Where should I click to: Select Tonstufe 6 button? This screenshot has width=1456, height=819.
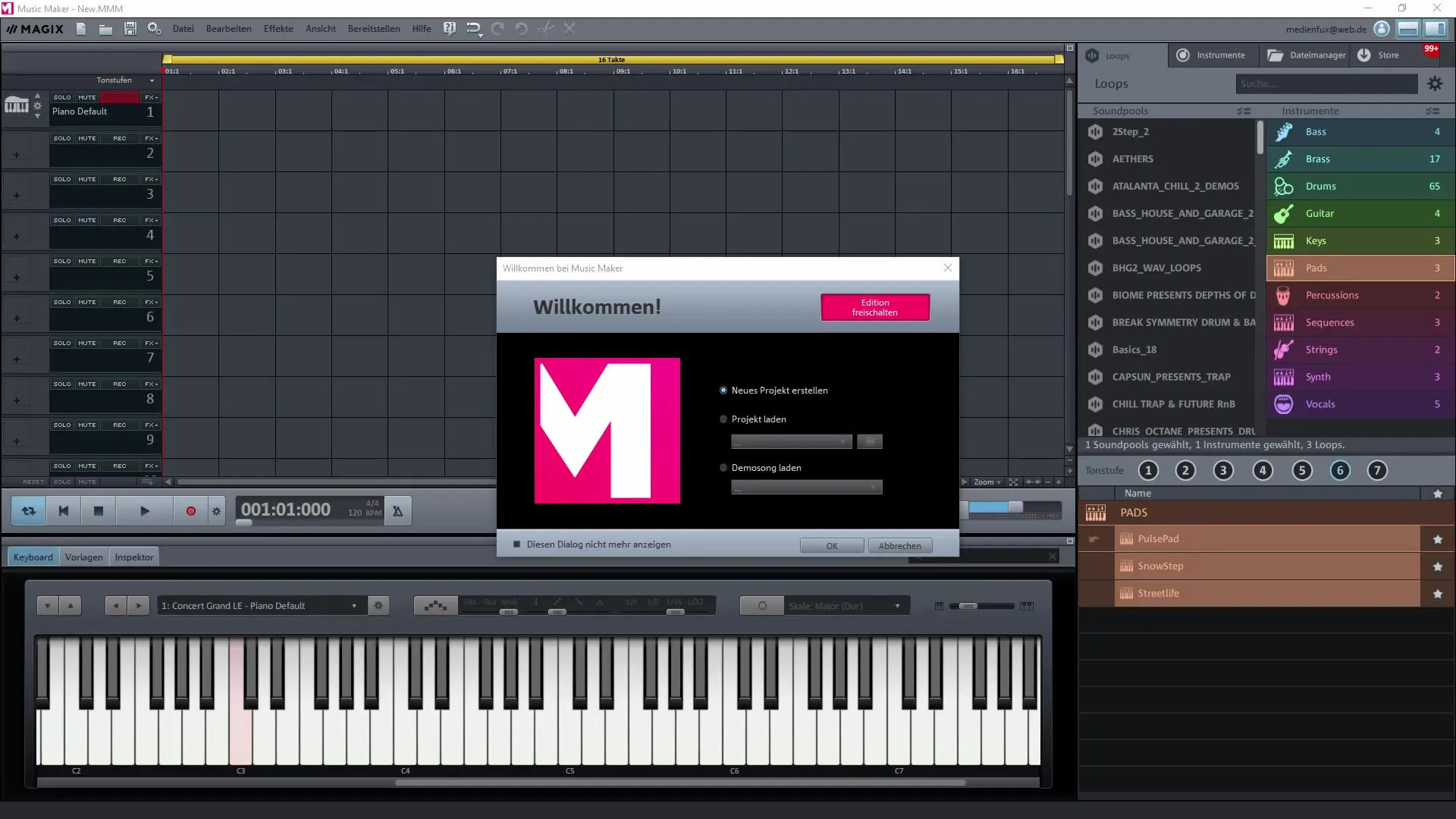[x=1339, y=471]
